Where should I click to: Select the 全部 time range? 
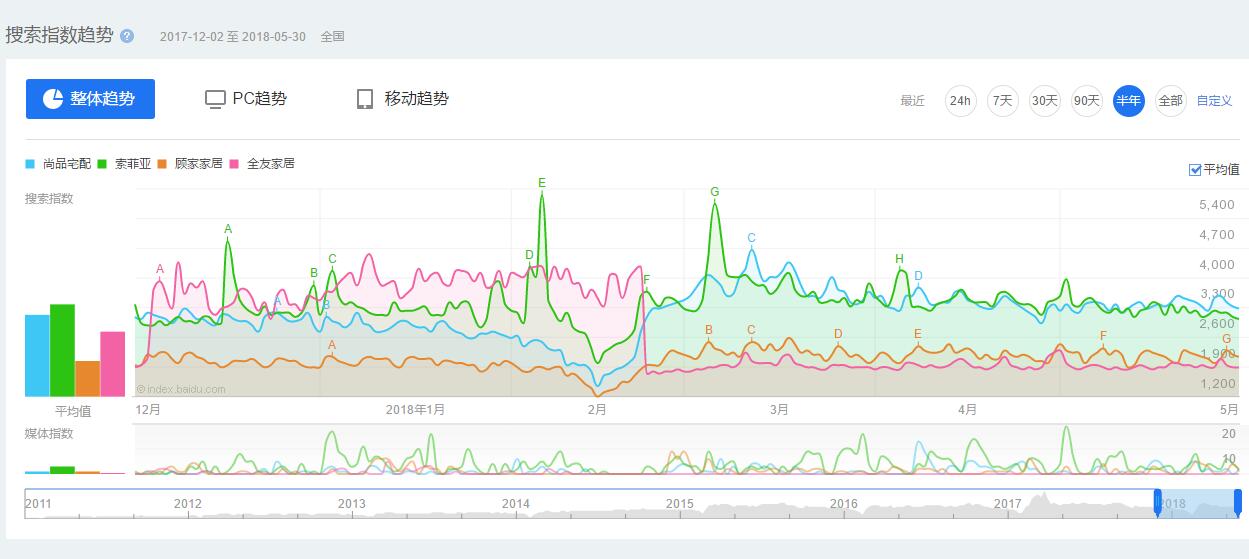pos(1170,101)
